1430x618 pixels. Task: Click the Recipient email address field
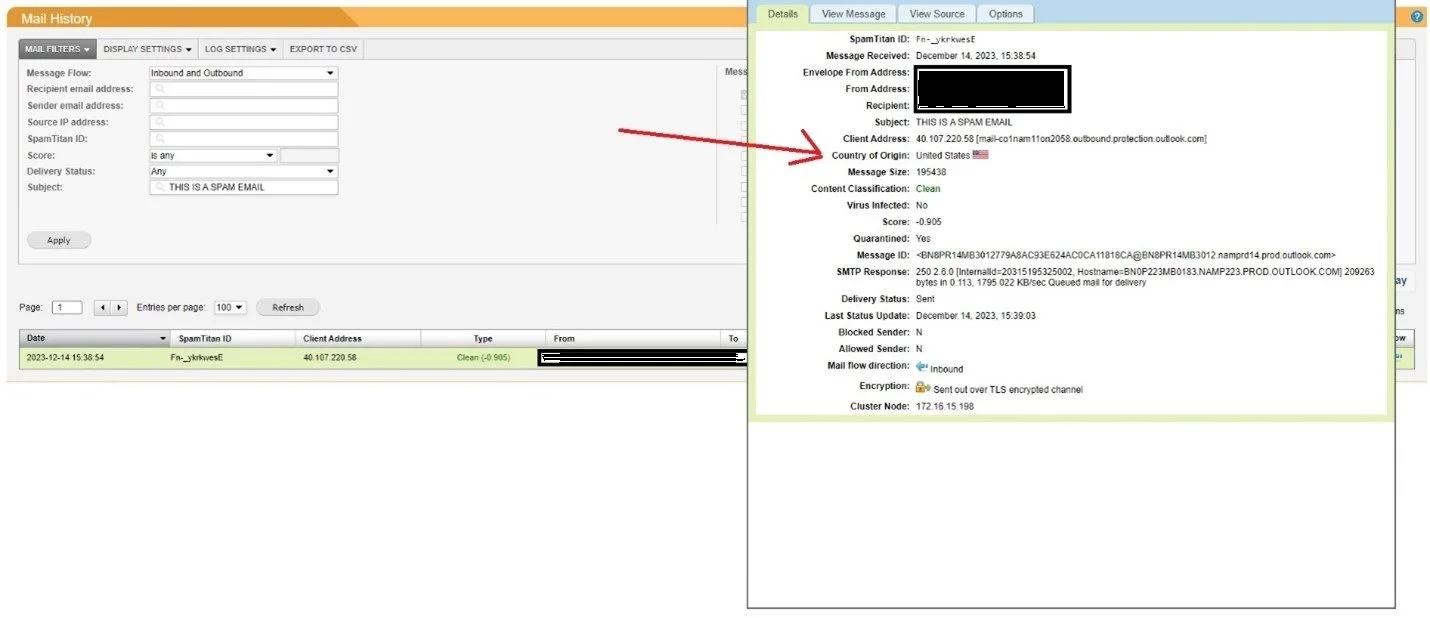[x=243, y=89]
